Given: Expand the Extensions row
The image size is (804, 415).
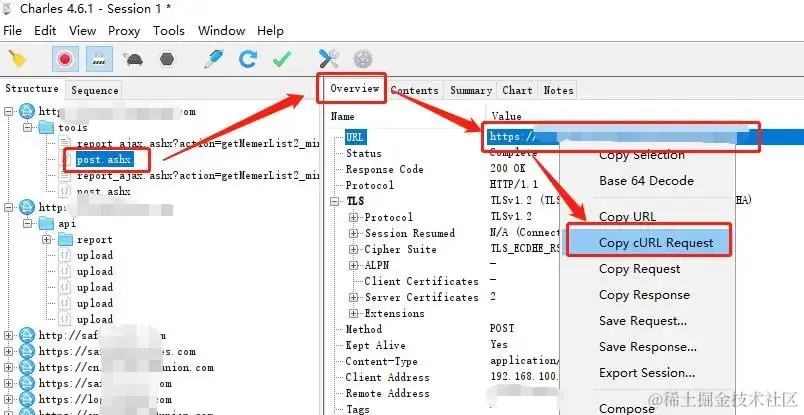Looking at the screenshot, I should [353, 313].
